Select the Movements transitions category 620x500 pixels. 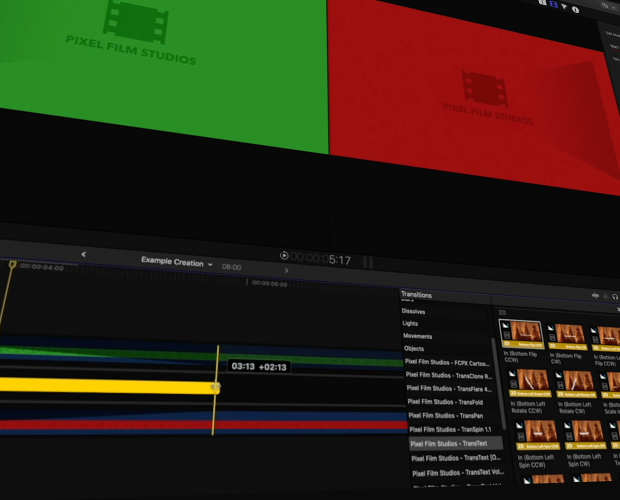[418, 336]
